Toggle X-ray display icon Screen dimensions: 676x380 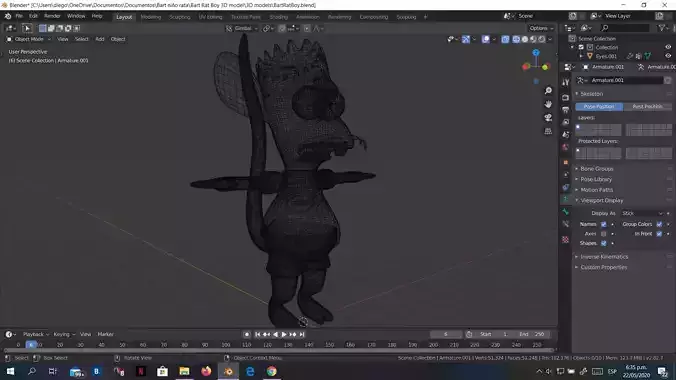point(505,39)
